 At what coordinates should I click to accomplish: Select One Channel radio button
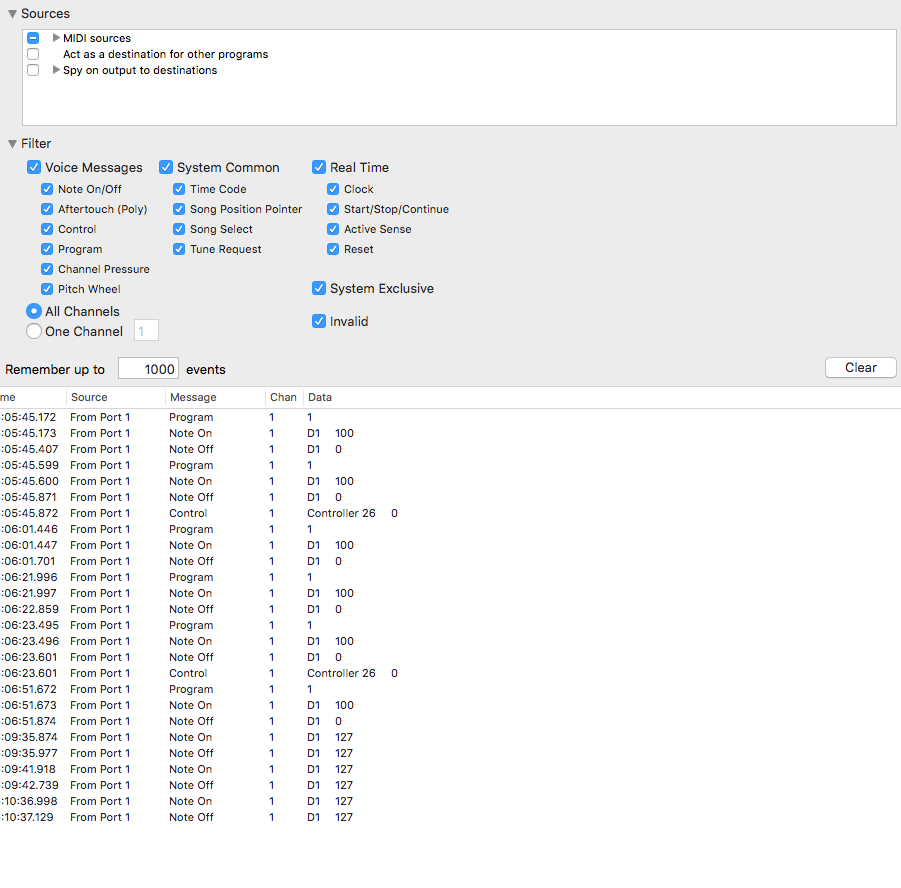(x=34, y=331)
